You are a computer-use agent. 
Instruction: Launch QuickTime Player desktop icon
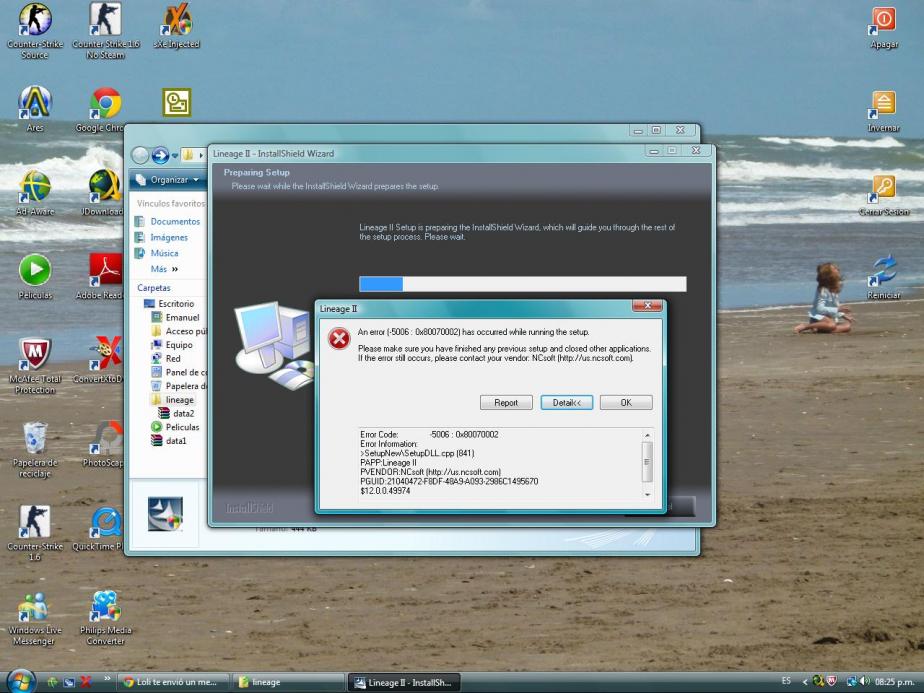click(x=100, y=529)
